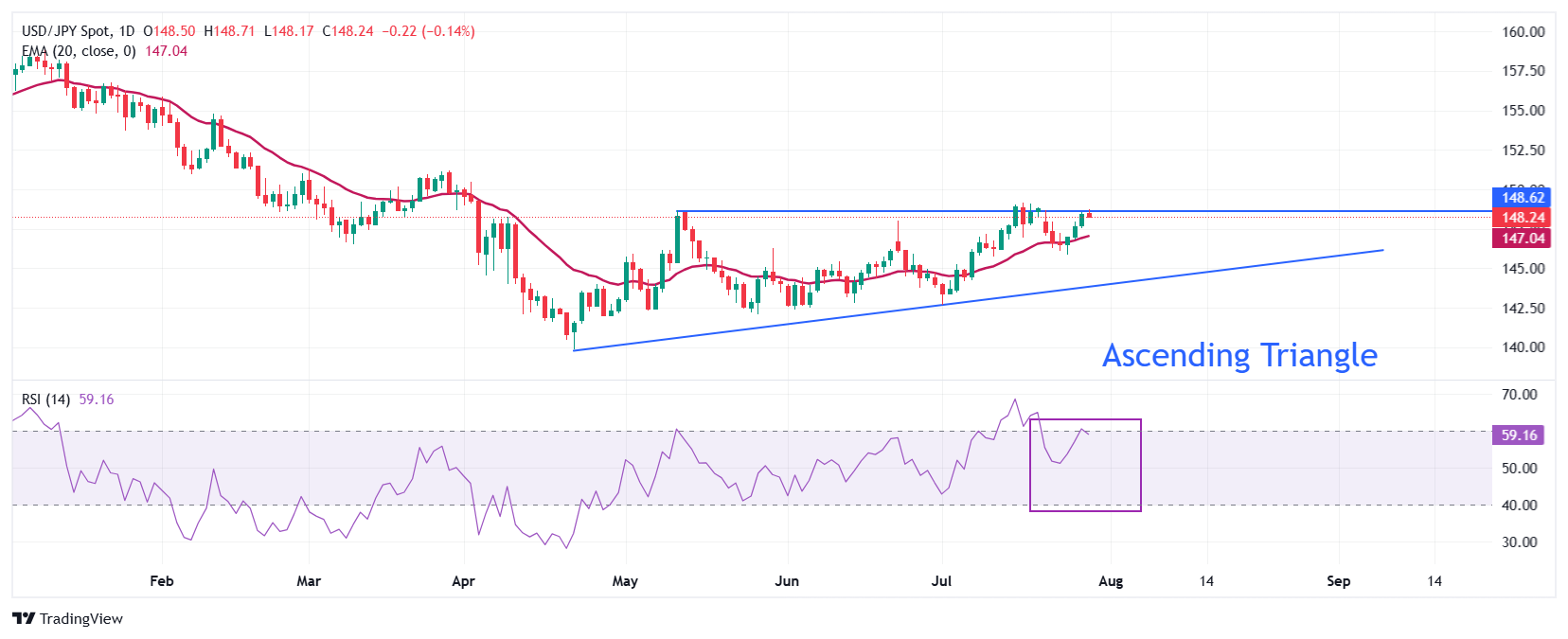Click the 140.00 level on price axis
The image size is (1568, 639).
click(x=1523, y=347)
